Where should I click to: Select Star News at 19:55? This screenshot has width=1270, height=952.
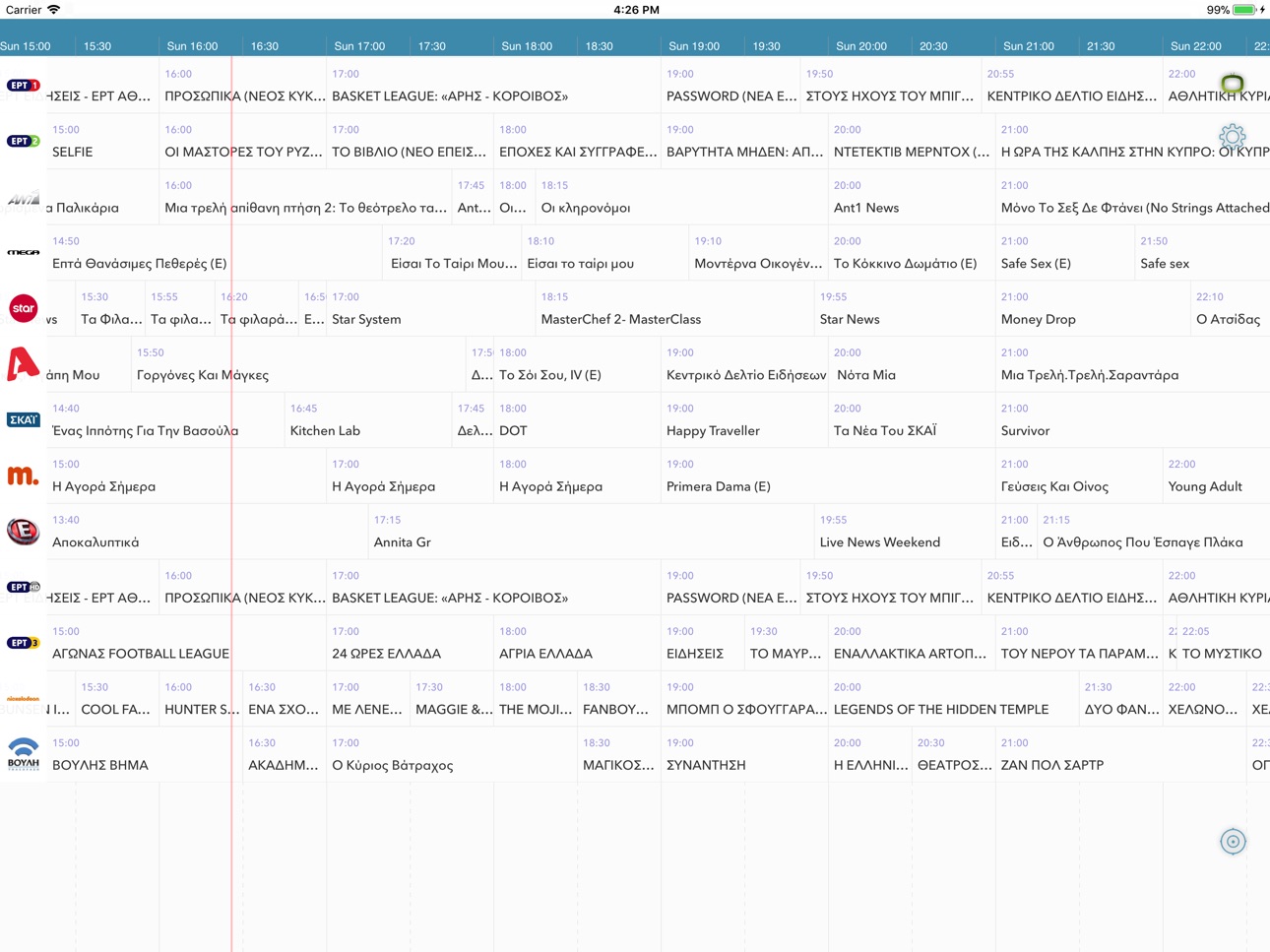[905, 309]
